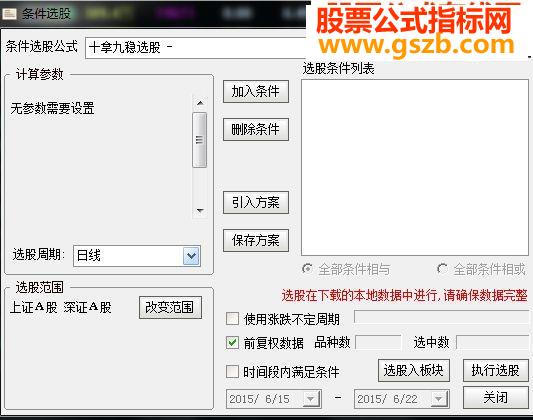533x420 pixels.
Task: Click the 选中数 field
Action: pos(492,342)
